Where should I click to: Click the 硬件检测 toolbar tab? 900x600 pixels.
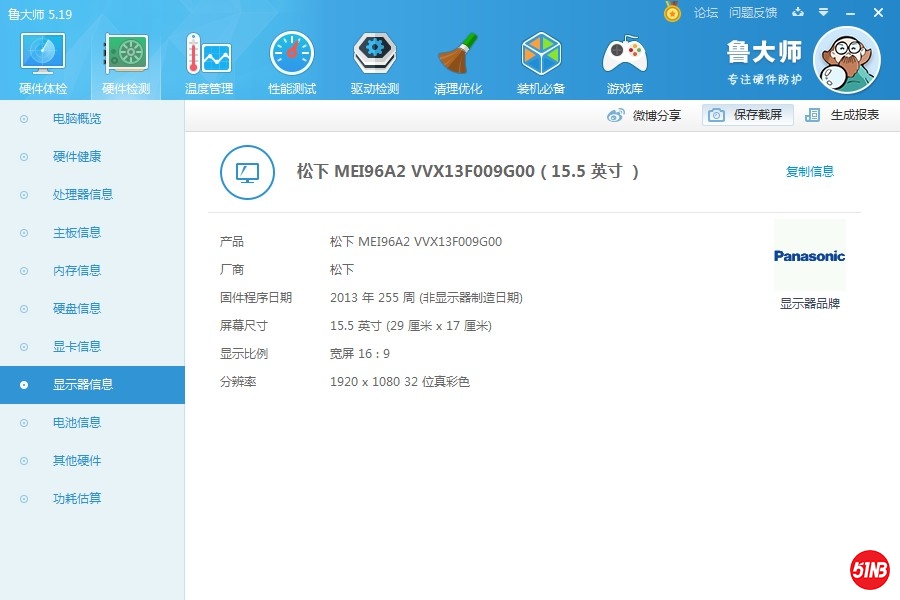click(x=126, y=62)
